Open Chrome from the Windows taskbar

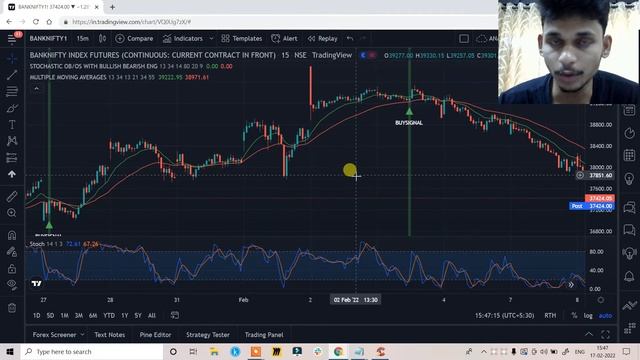(x=338, y=351)
